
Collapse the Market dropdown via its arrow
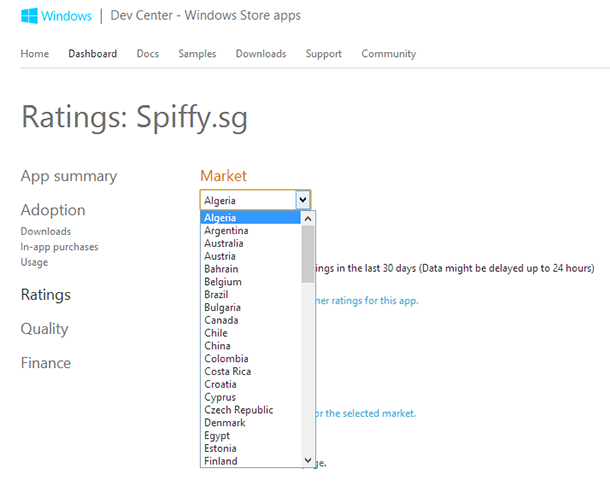pos(303,200)
